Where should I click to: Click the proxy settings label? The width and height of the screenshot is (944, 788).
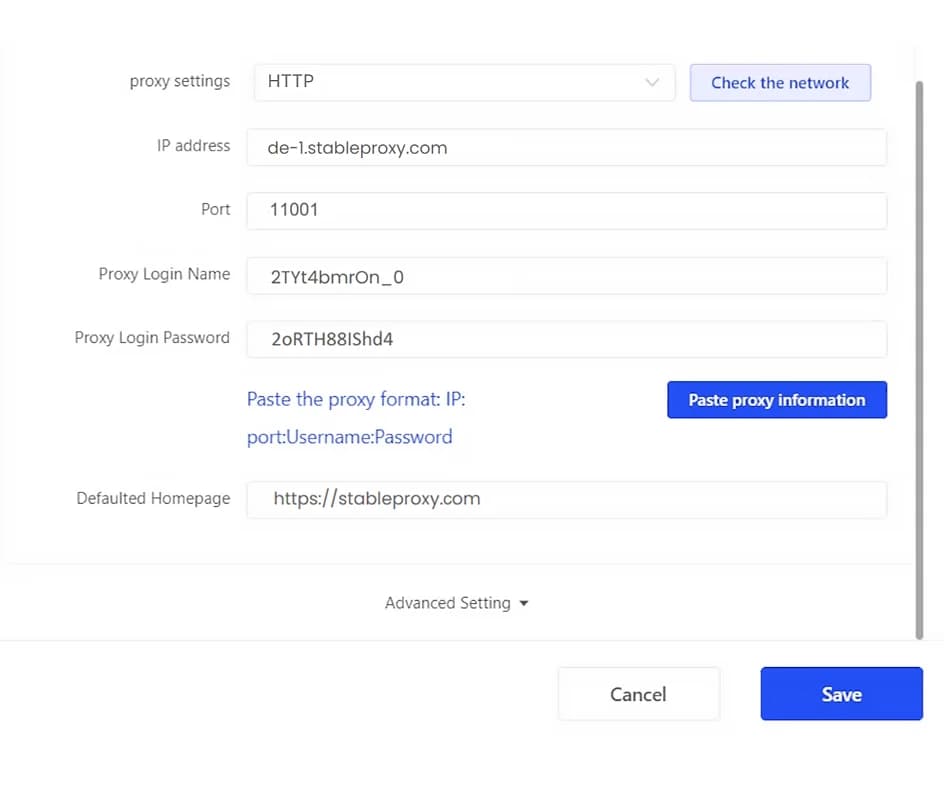pos(180,81)
